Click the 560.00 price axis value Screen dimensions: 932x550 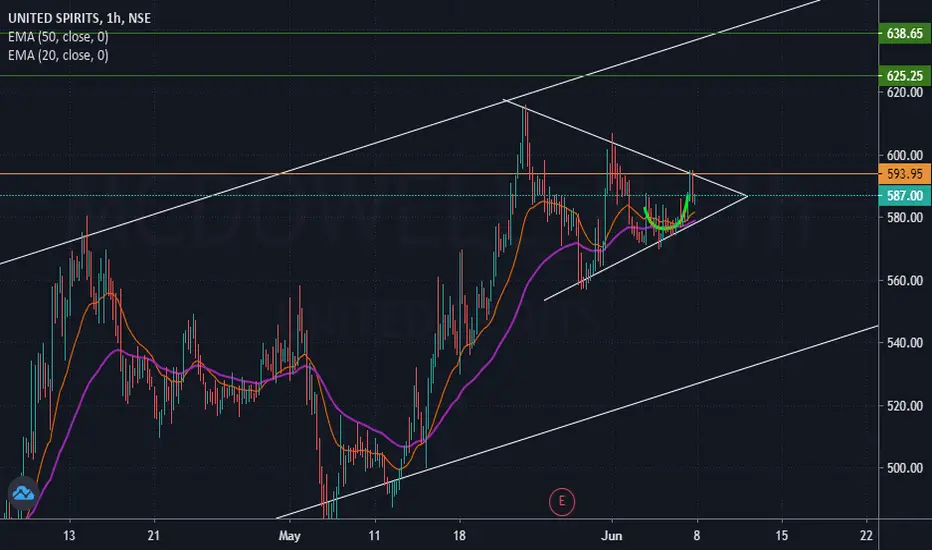[x=905, y=280]
